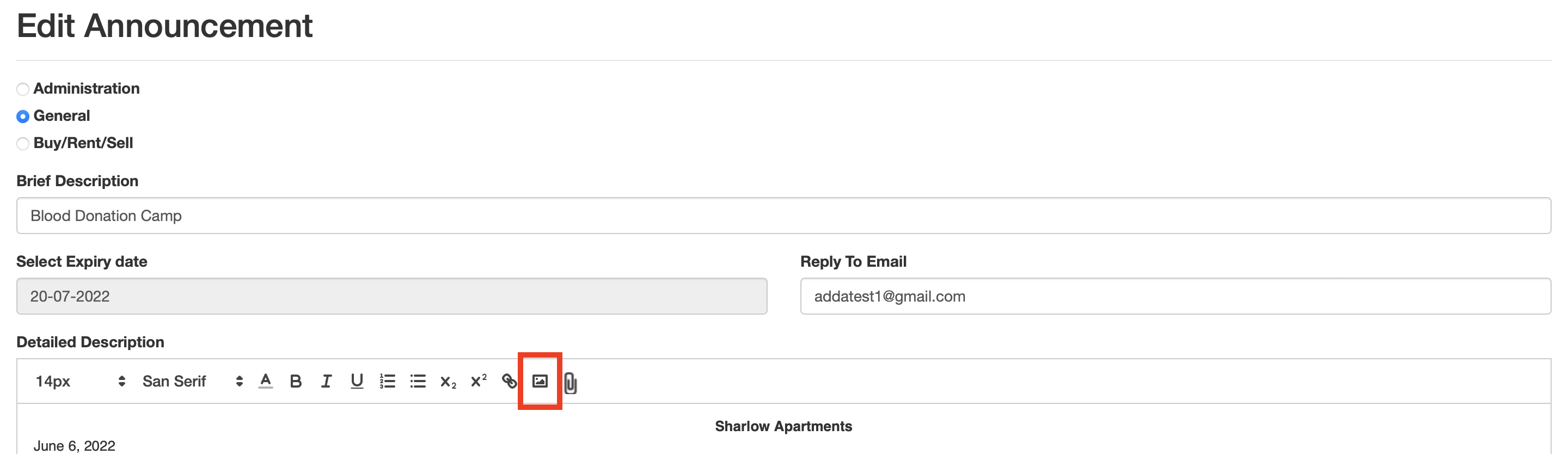Insert a hyperlink using link icon
Screen dimensions: 1568x454
tap(509, 381)
